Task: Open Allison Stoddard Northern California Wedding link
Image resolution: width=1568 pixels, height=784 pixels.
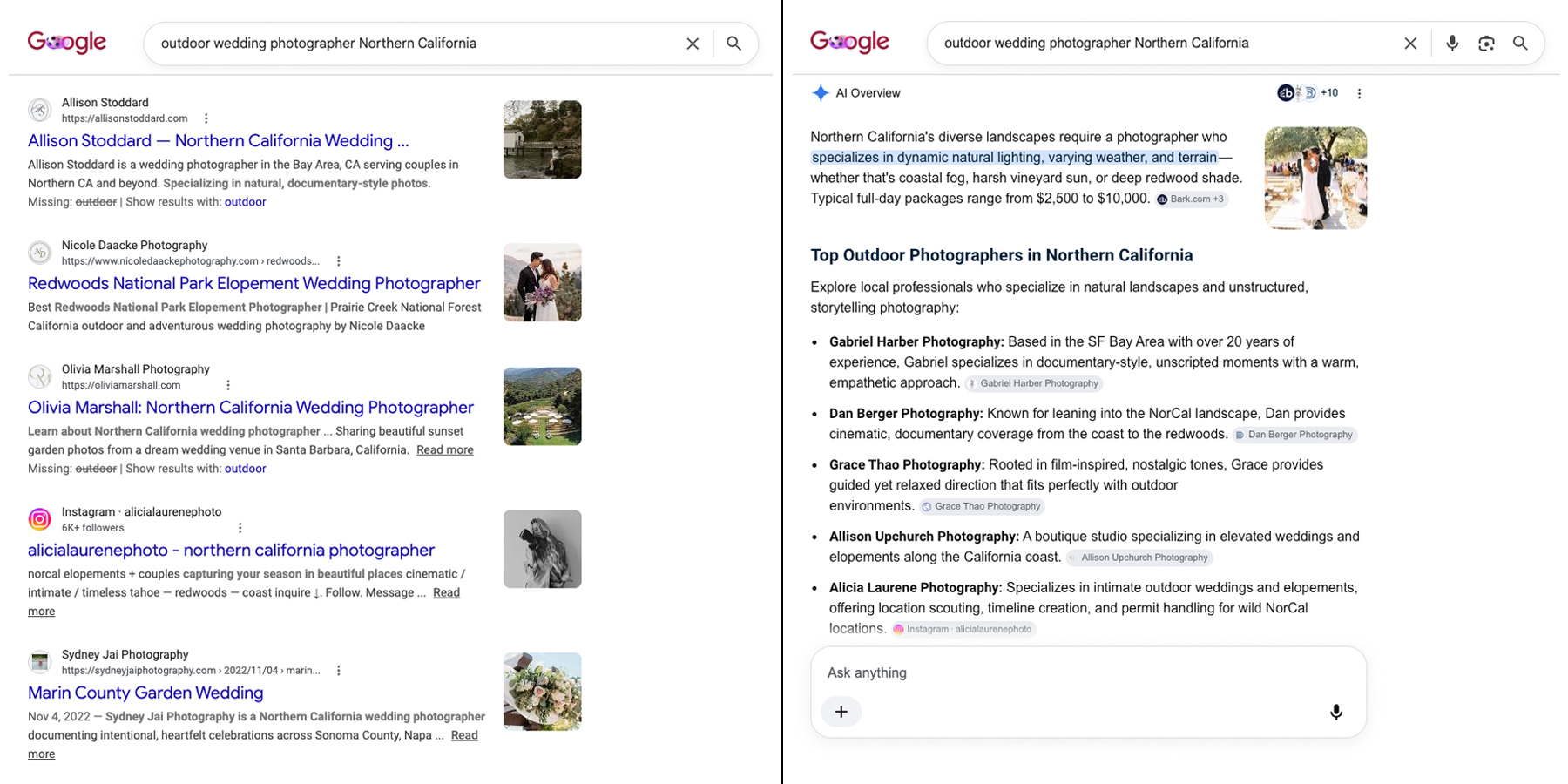Action: (x=218, y=141)
